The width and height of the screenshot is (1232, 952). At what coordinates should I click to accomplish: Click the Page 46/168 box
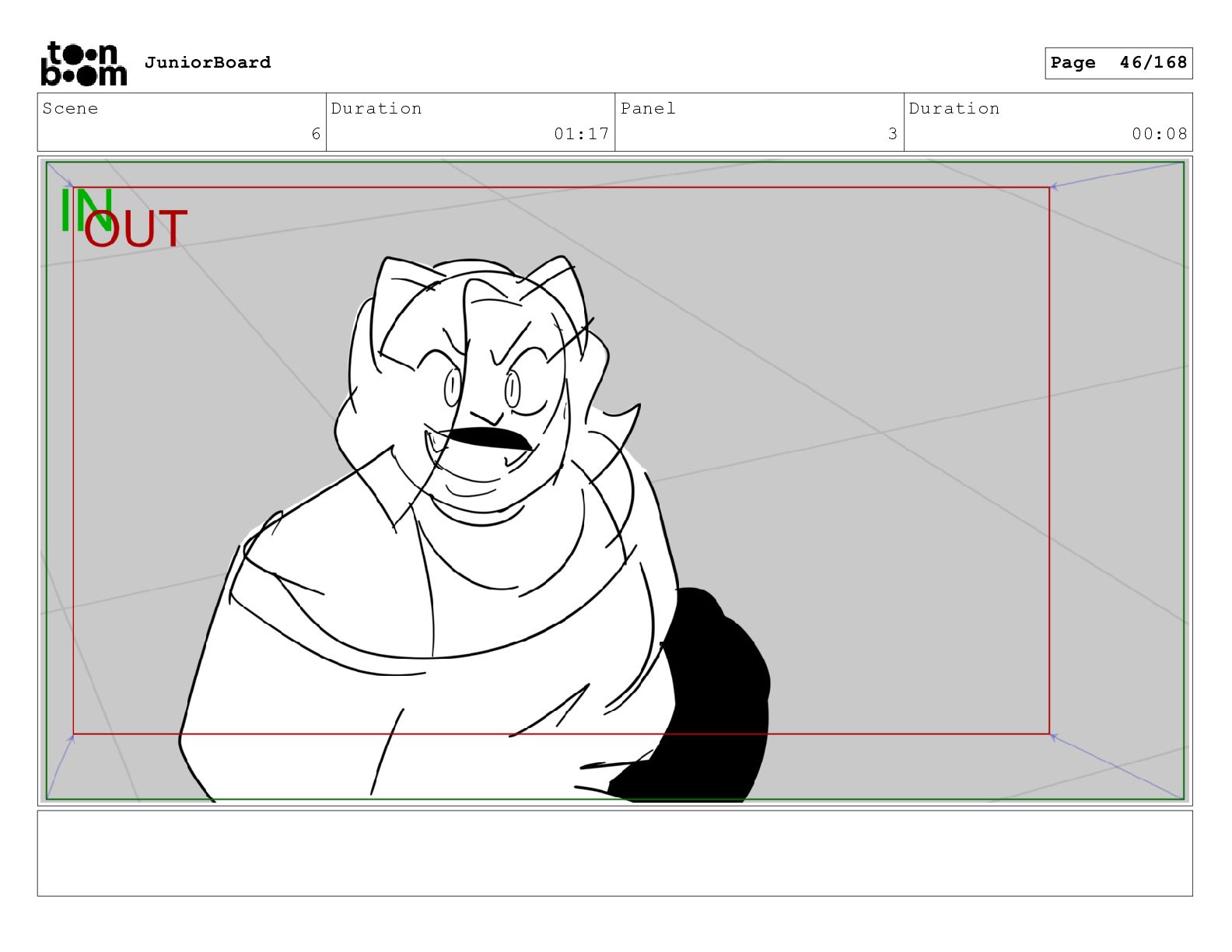(x=1118, y=63)
